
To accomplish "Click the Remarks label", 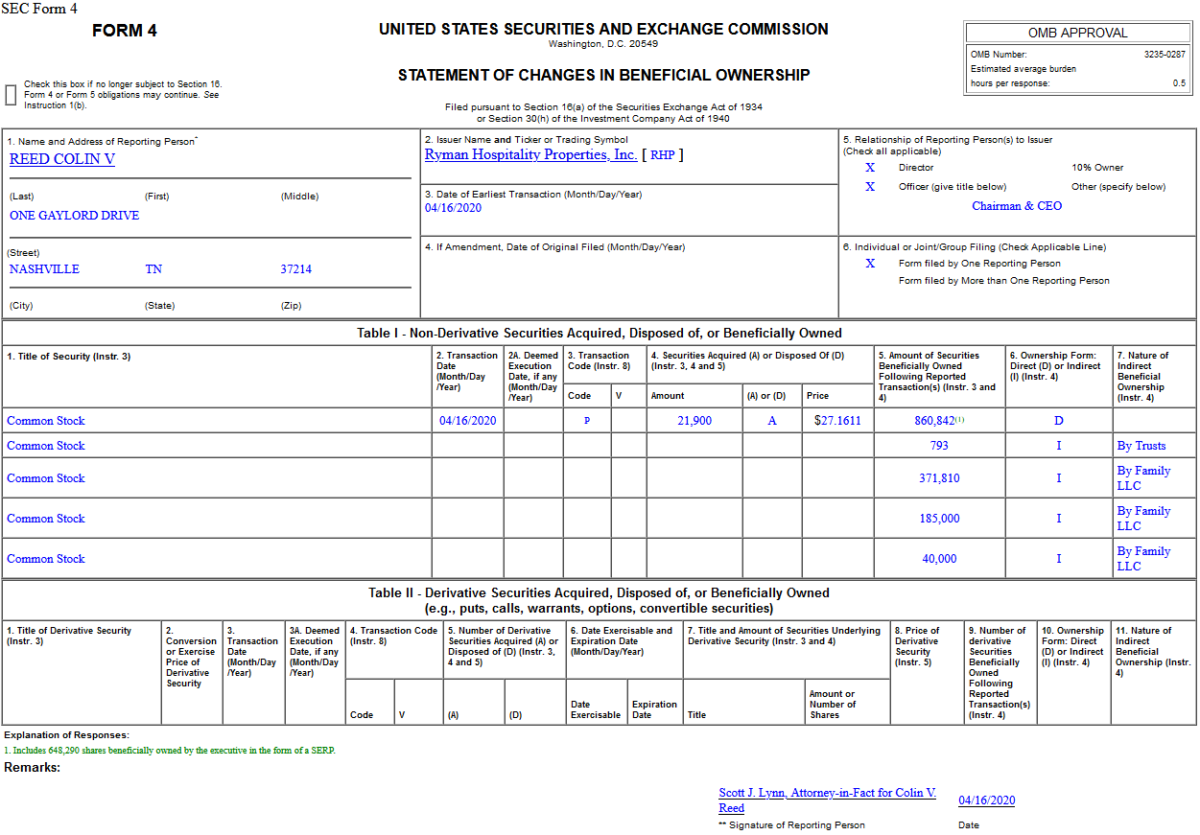I will click(x=32, y=768).
